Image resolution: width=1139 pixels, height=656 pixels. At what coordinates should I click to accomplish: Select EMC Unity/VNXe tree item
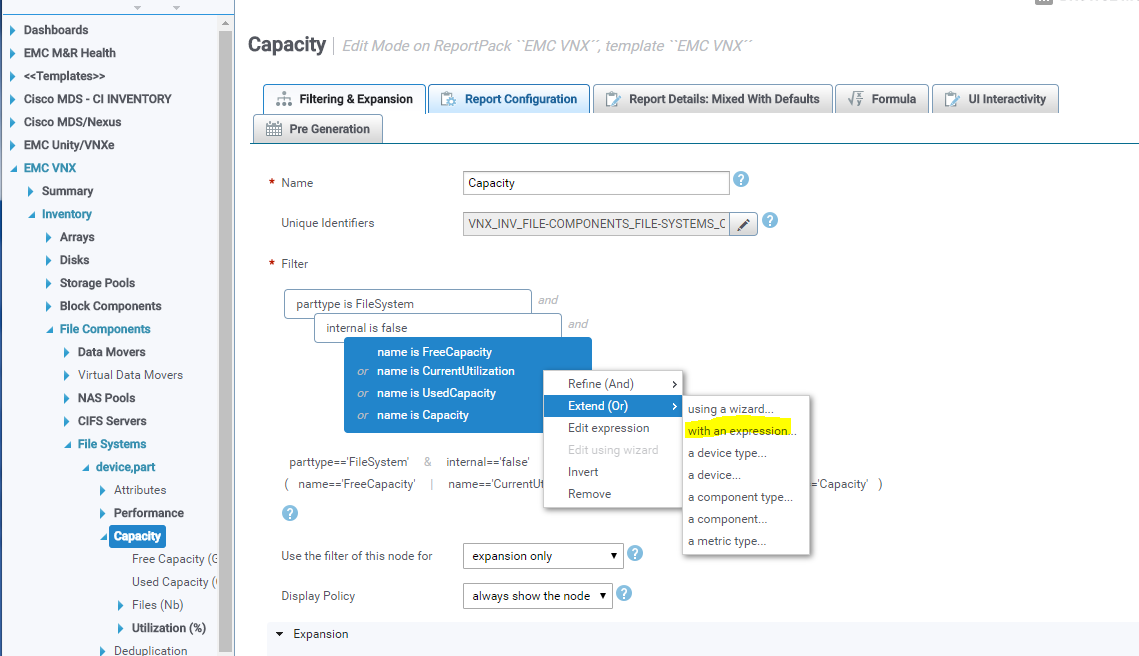tap(69, 145)
